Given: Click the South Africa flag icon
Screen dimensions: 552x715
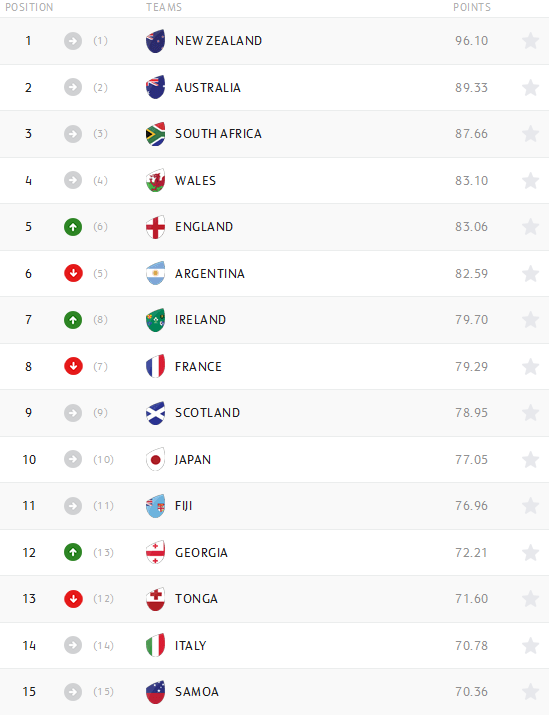Looking at the screenshot, I should (155, 134).
